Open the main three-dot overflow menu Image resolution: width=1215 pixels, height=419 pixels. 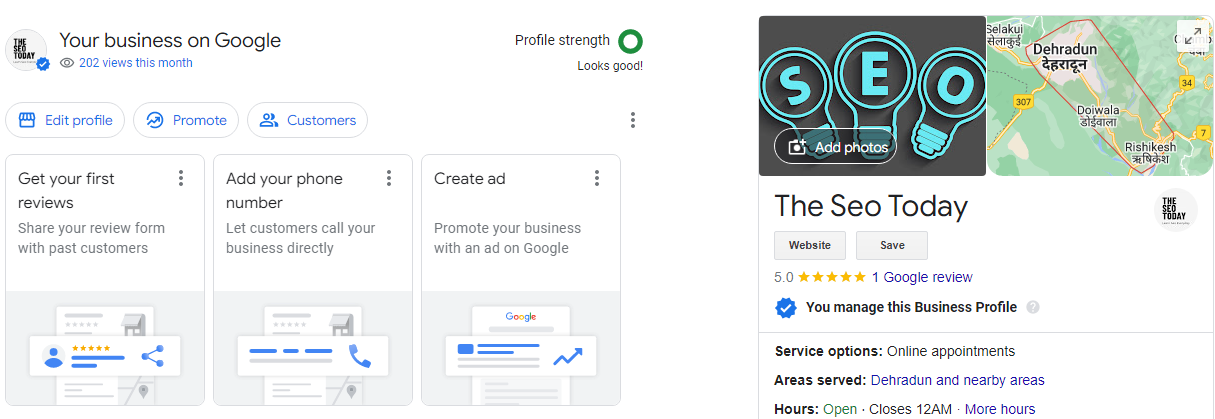click(x=633, y=120)
